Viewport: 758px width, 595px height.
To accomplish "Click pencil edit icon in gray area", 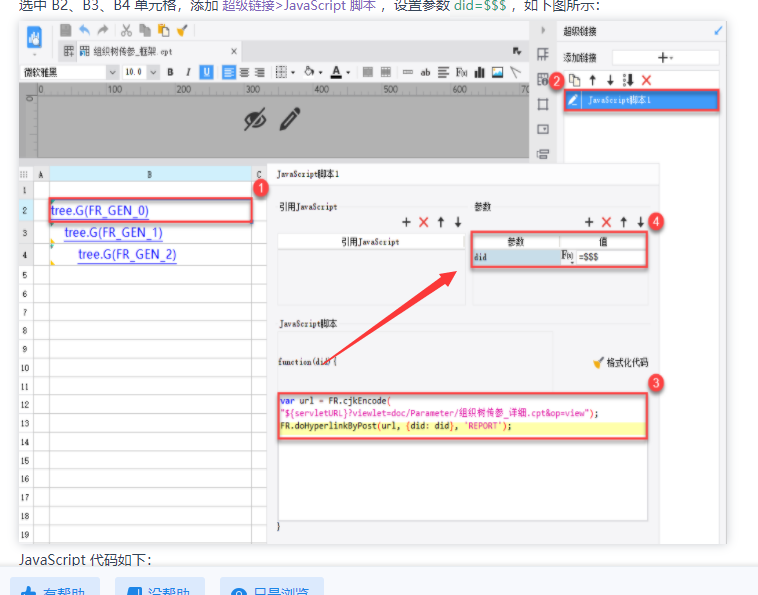I will point(290,119).
